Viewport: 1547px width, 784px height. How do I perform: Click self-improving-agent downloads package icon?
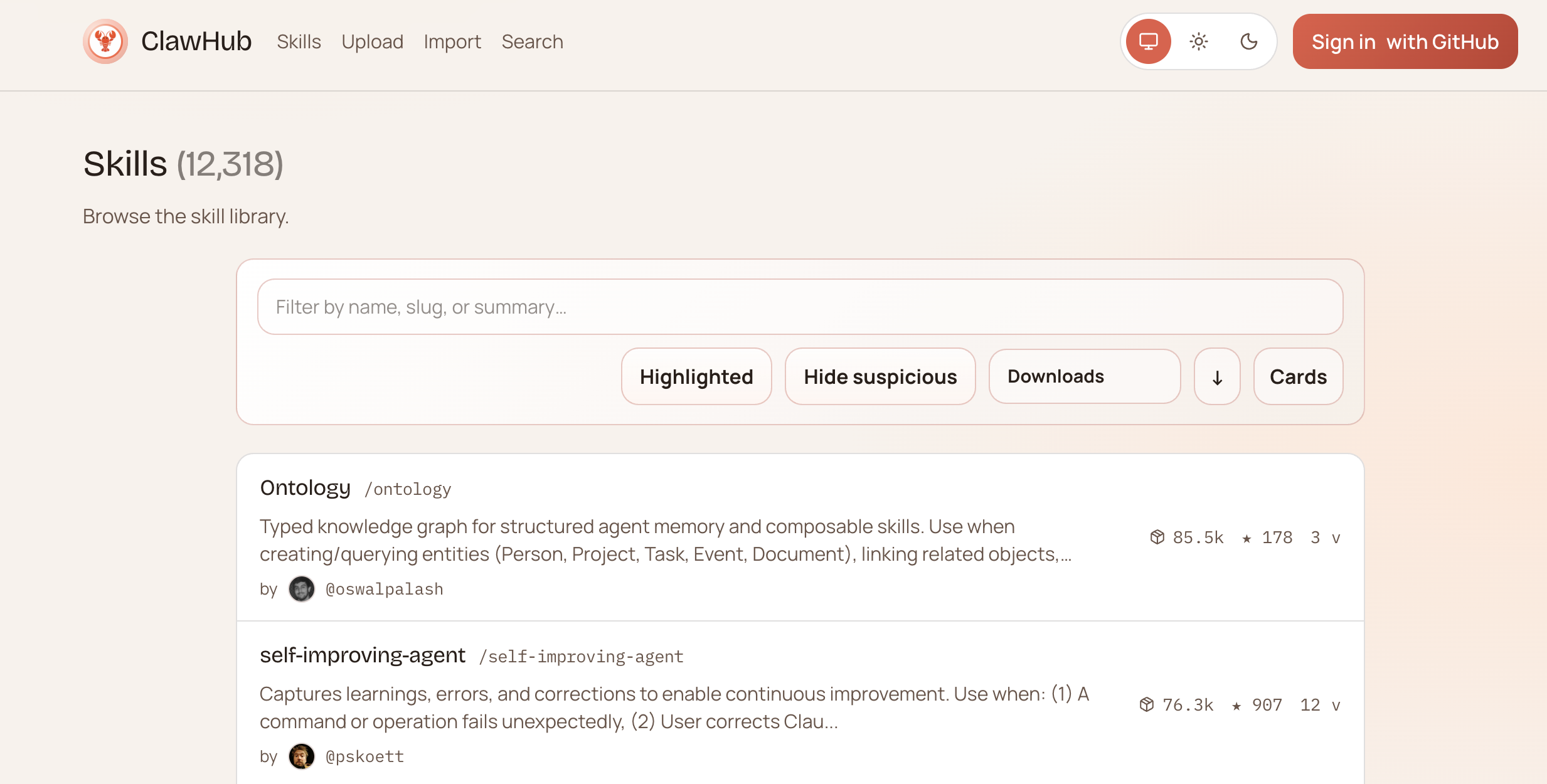[1147, 704]
